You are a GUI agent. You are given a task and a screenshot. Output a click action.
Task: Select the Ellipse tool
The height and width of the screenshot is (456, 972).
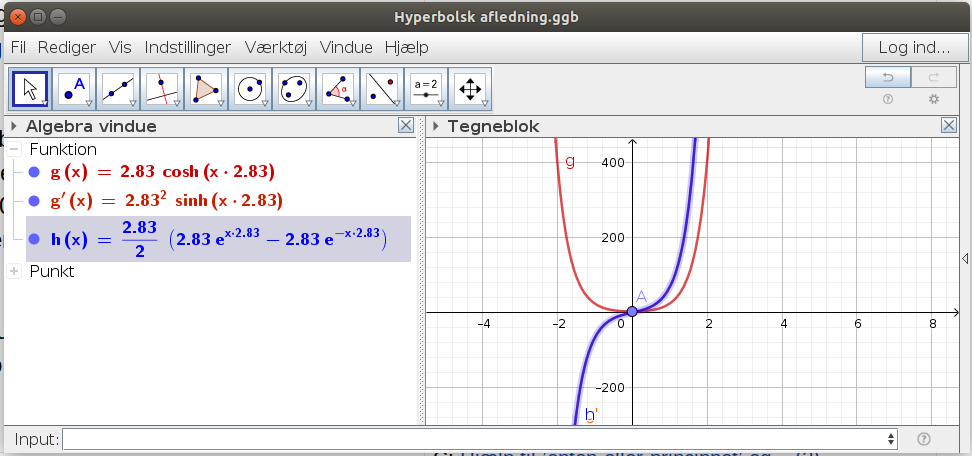coord(294,90)
